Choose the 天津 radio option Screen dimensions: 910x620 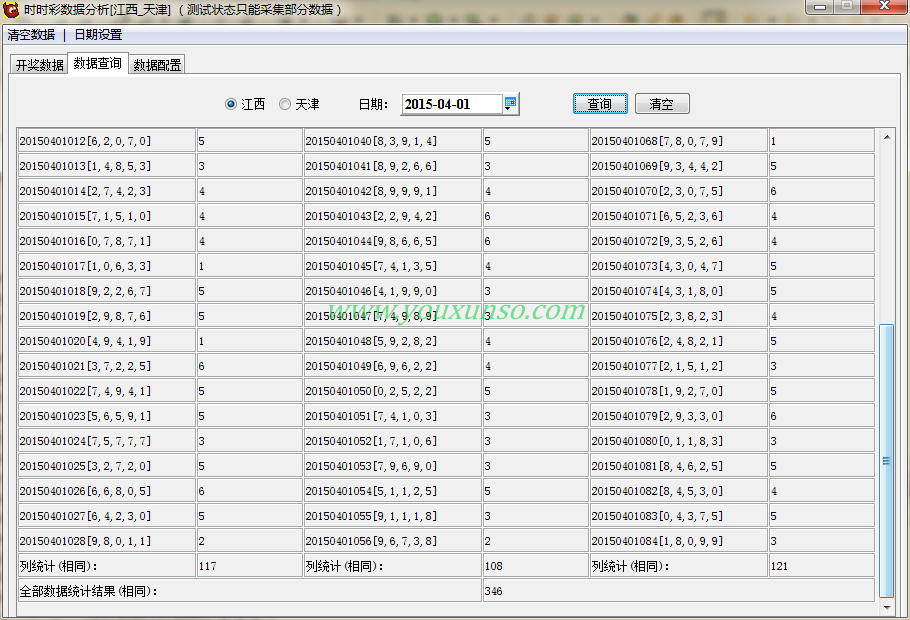(x=286, y=104)
